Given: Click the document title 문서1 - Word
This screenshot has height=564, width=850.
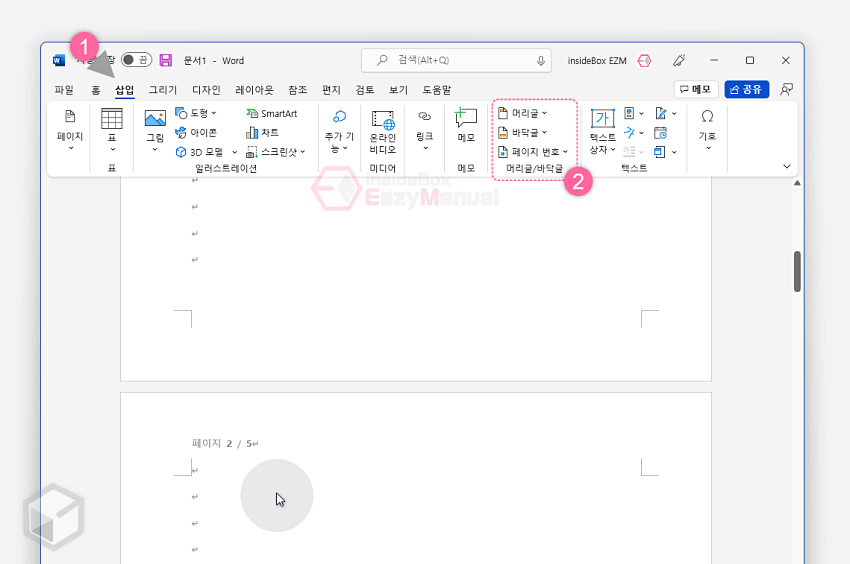Looking at the screenshot, I should pyautogui.click(x=214, y=61).
